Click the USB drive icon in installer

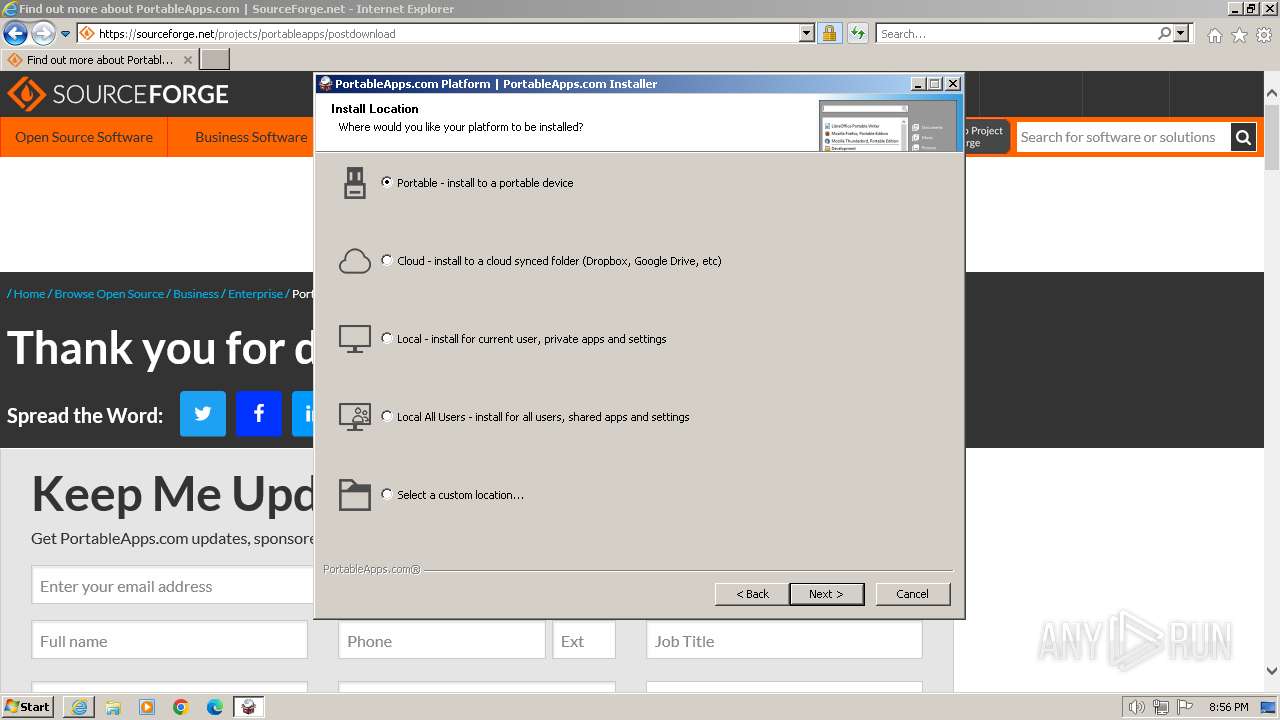click(x=355, y=183)
